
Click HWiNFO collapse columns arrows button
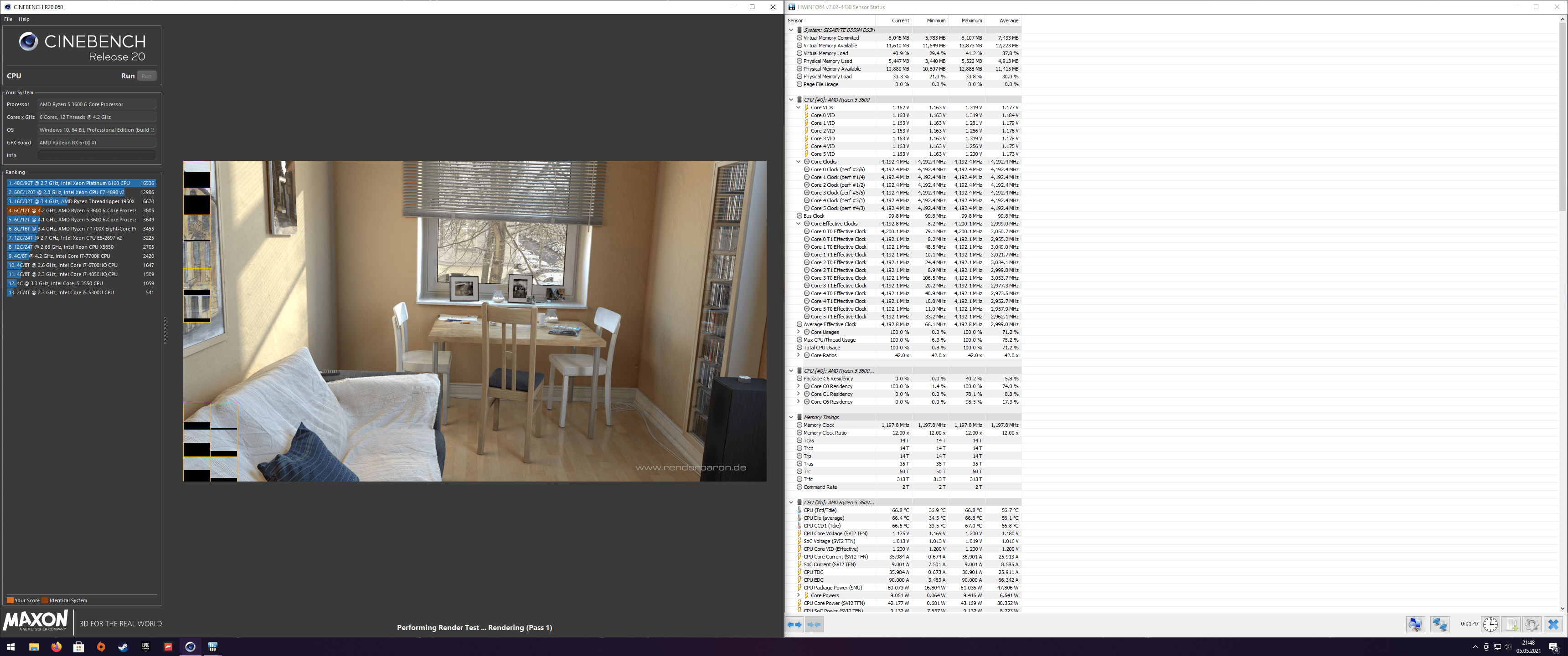815,625
